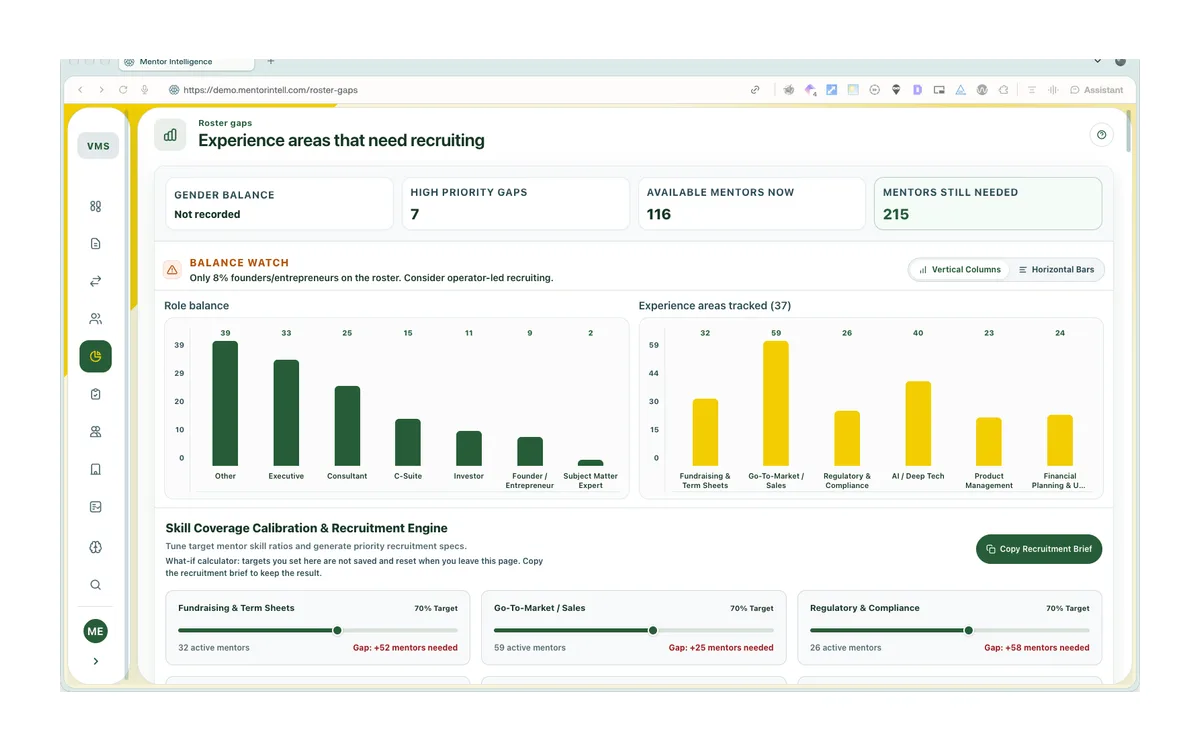Click the AI / Deep Tech yellow bar
Viewport: 1200px width, 750px height.
[x=918, y=424]
